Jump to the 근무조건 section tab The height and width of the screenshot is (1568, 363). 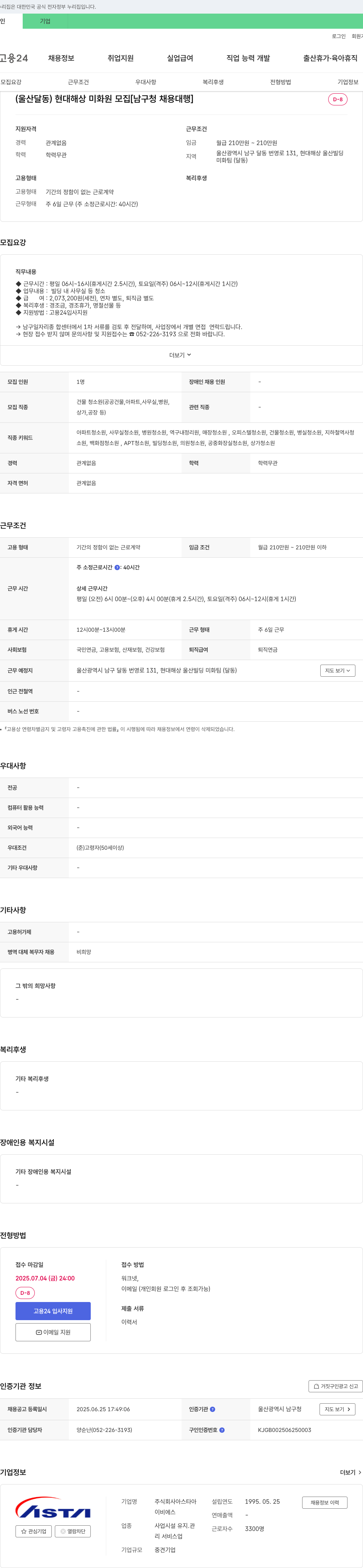[78, 82]
